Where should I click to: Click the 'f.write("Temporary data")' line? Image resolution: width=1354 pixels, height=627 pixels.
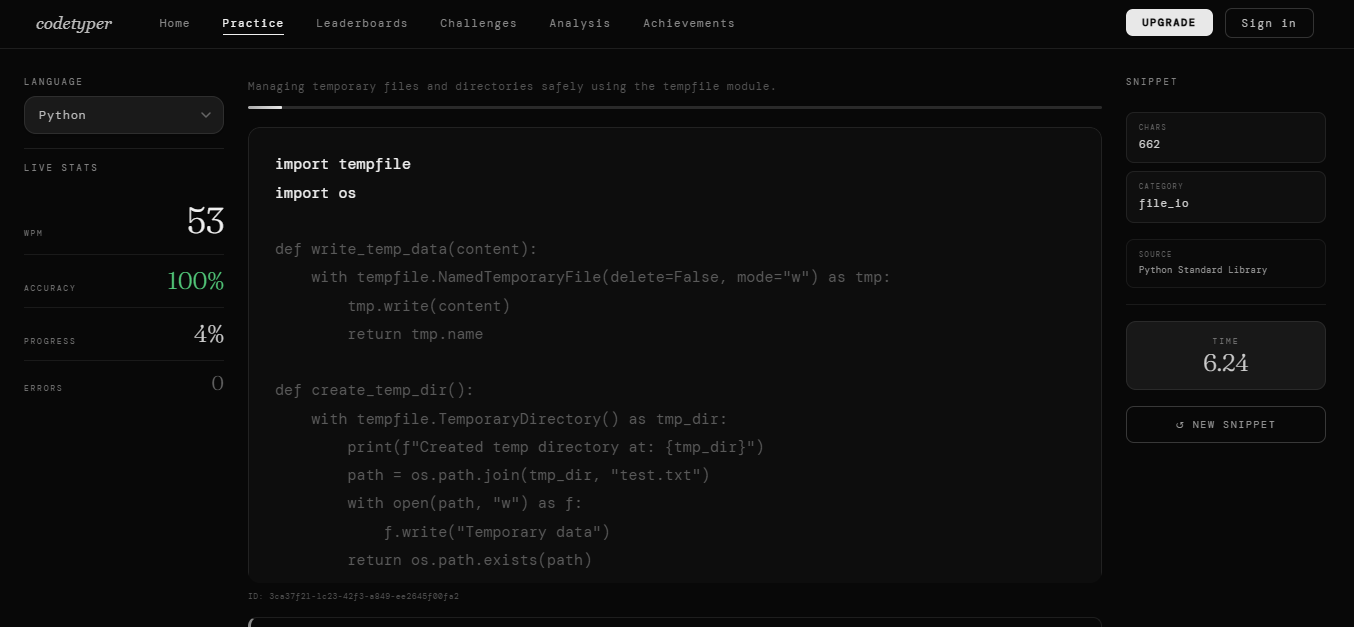pyautogui.click(x=497, y=532)
